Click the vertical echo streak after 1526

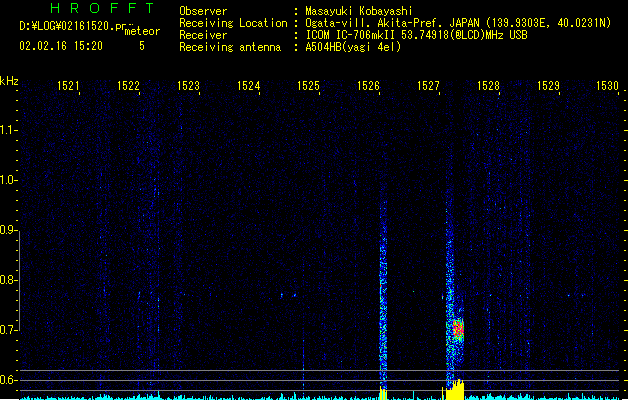point(383,297)
